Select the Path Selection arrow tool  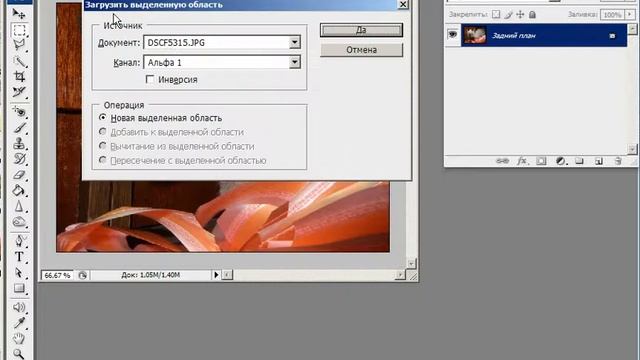(19, 272)
